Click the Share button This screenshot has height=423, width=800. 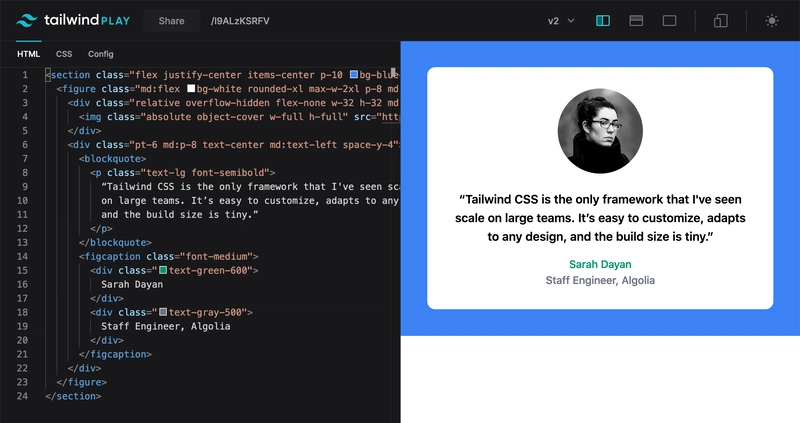point(177,20)
